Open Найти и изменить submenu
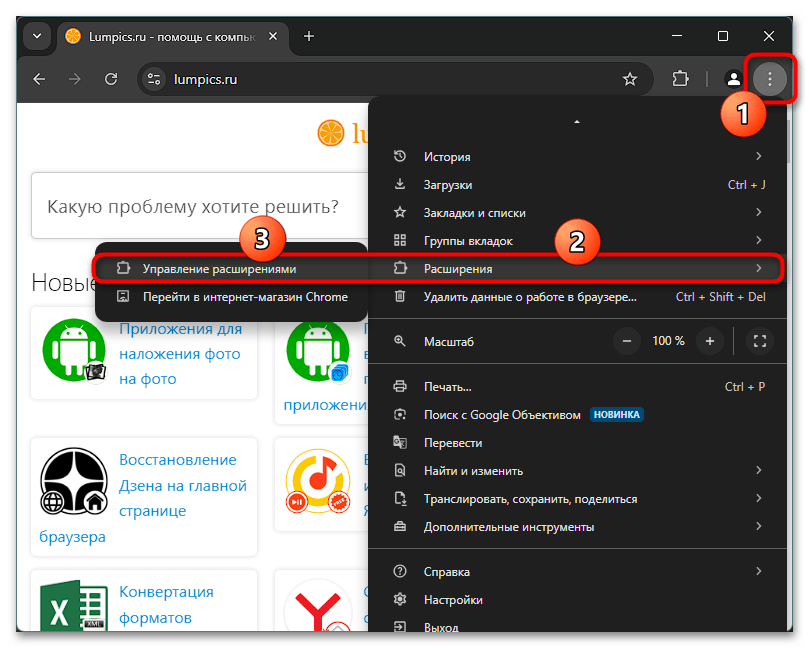The width and height of the screenshot is (809, 648). click(578, 471)
